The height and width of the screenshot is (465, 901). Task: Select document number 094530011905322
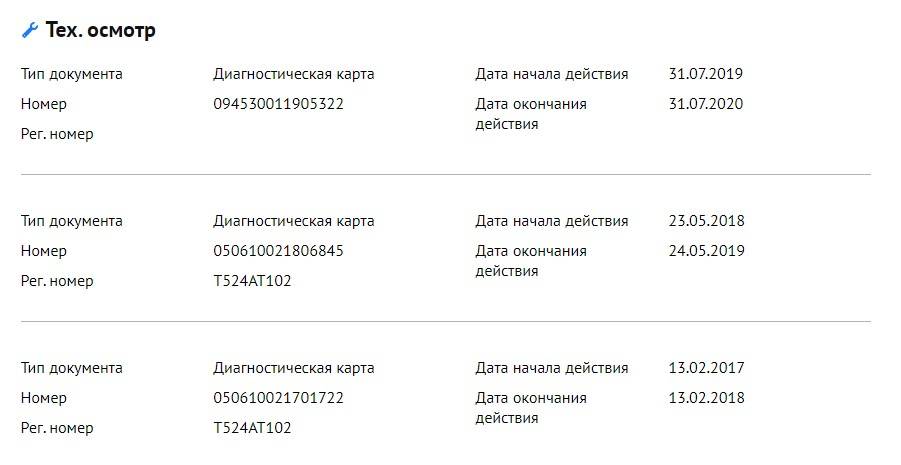[278, 104]
